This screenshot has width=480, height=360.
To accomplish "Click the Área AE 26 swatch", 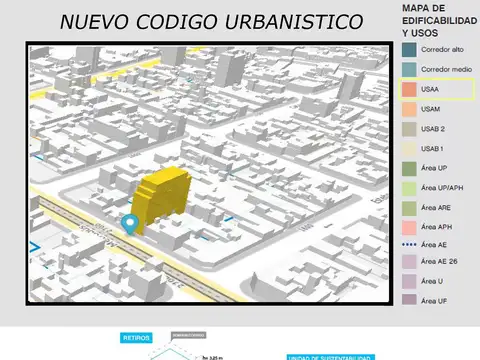I will point(409,262).
